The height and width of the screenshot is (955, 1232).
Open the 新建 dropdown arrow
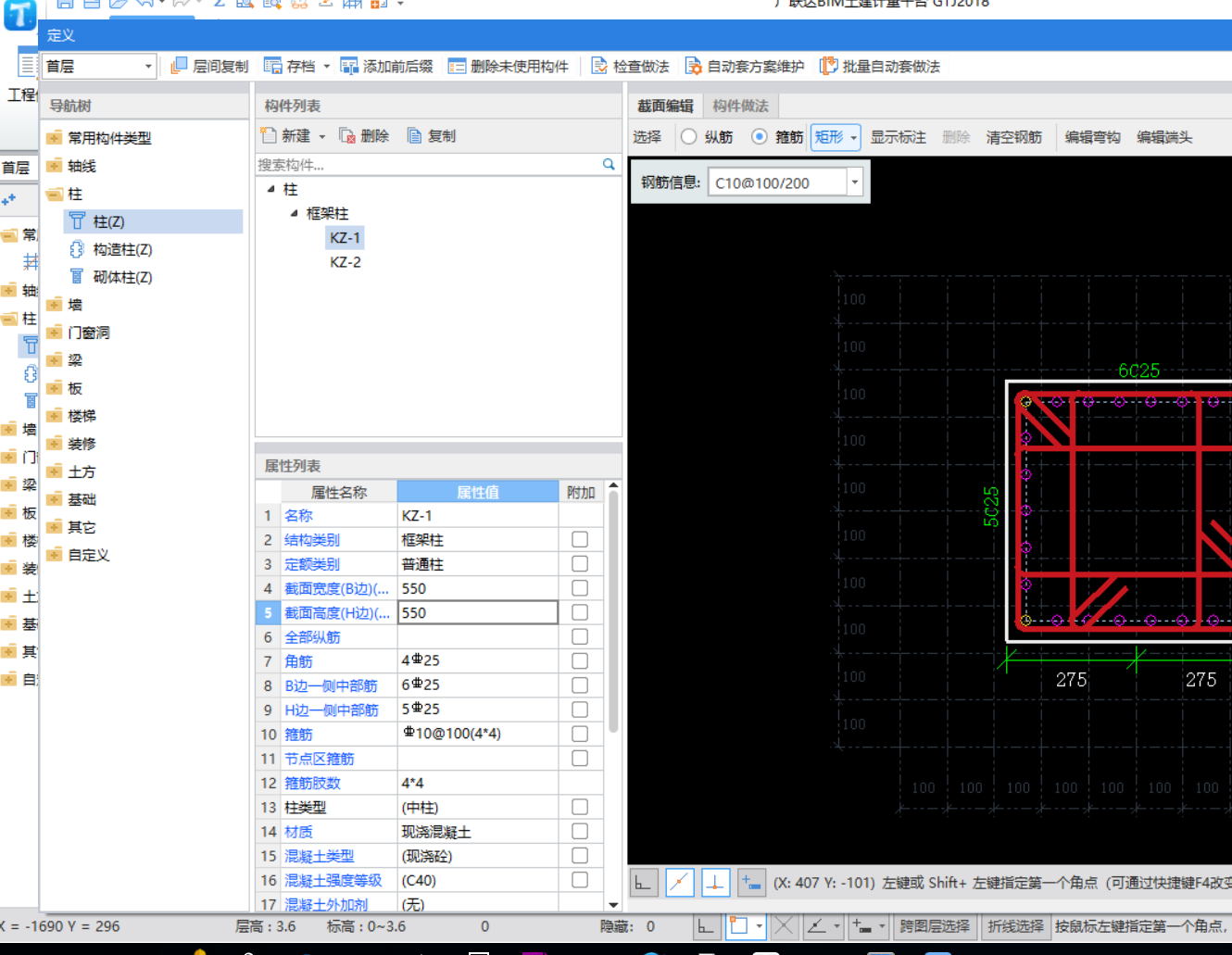[x=322, y=136]
